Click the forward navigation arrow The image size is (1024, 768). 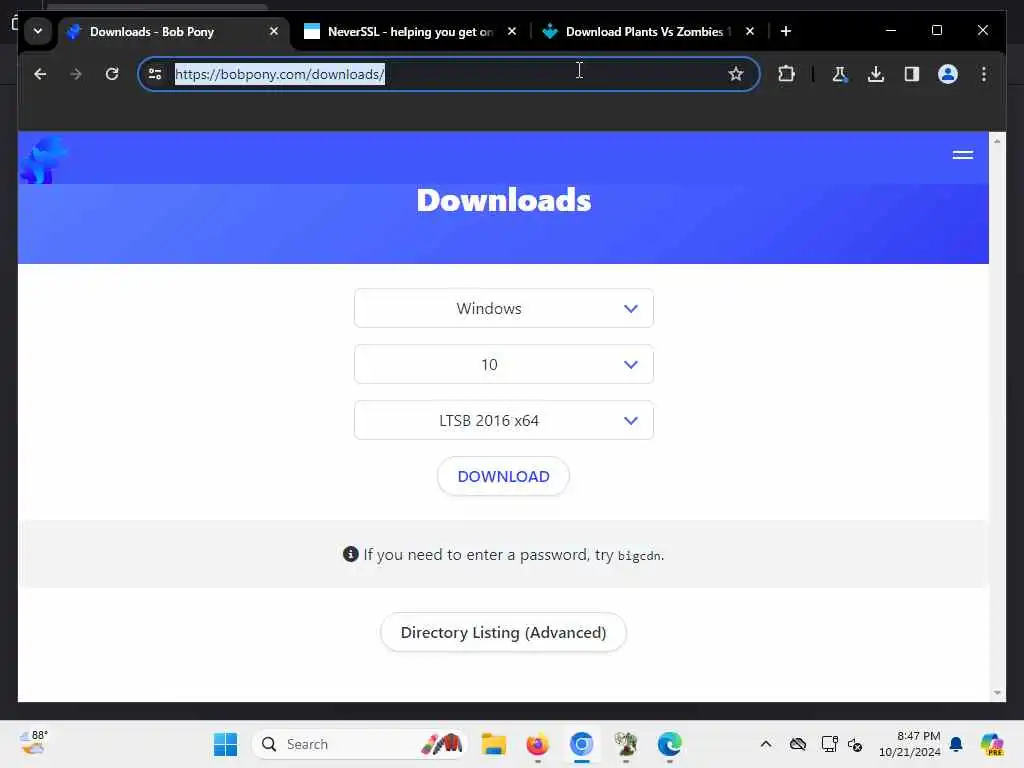pos(76,74)
